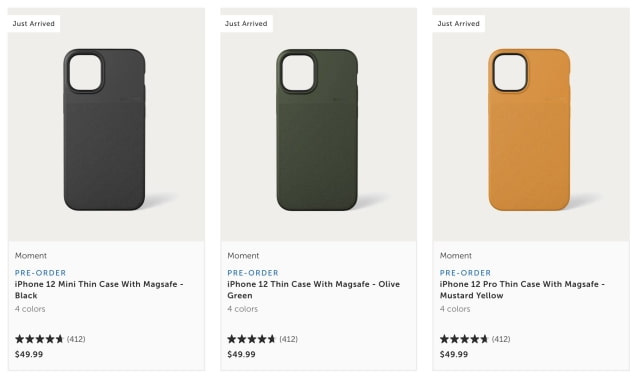The width and height of the screenshot is (640, 380).
Task: Open iPhone 12 Mini Thin Case Black title link
Action: pyautogui.click(x=99, y=289)
